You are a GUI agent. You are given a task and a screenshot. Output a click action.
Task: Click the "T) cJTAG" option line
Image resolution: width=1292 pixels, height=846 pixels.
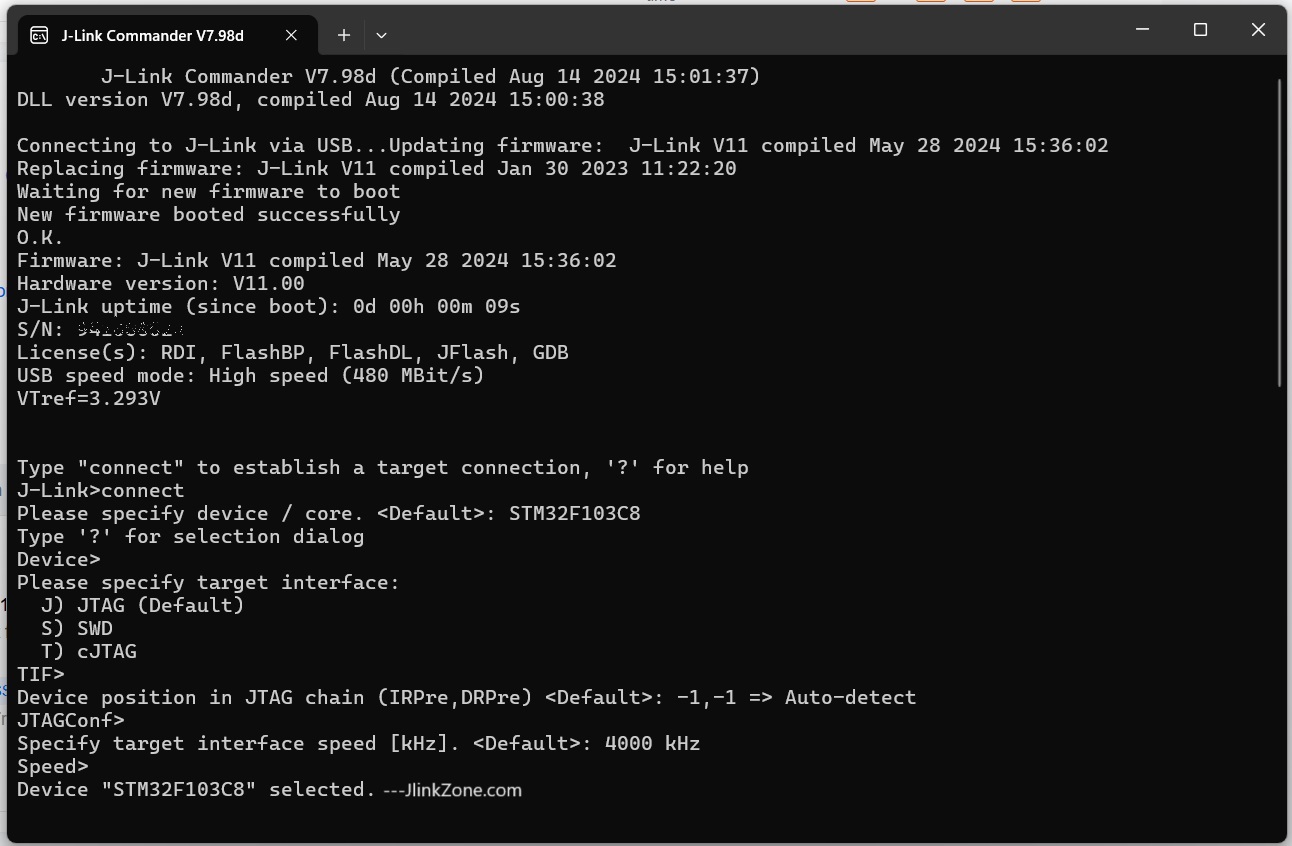(x=89, y=652)
